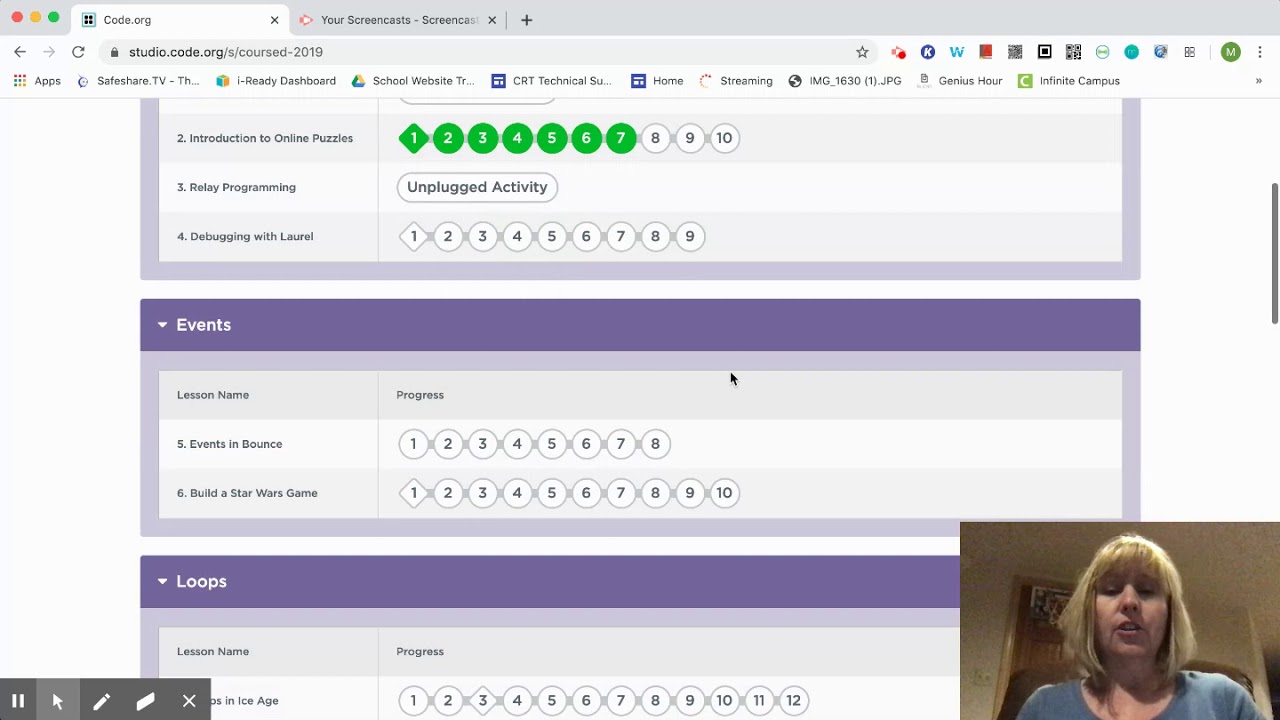Select the cursor pointer tool in the screencast toolbar
This screenshot has height=720, width=1280.
point(57,702)
